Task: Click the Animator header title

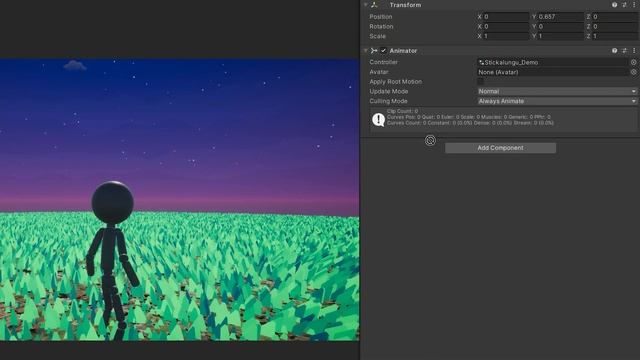Action: 403,51
